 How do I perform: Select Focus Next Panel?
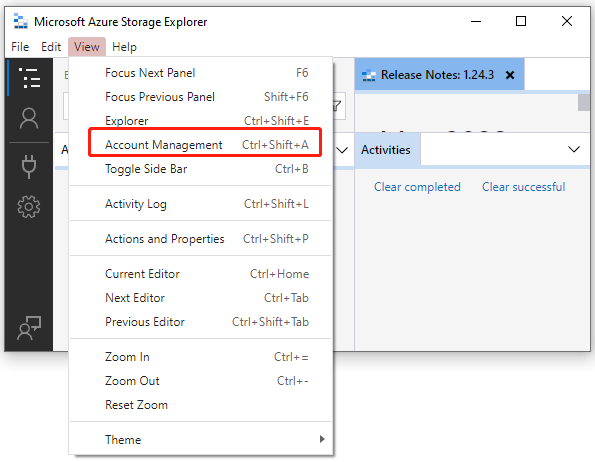pos(201,73)
